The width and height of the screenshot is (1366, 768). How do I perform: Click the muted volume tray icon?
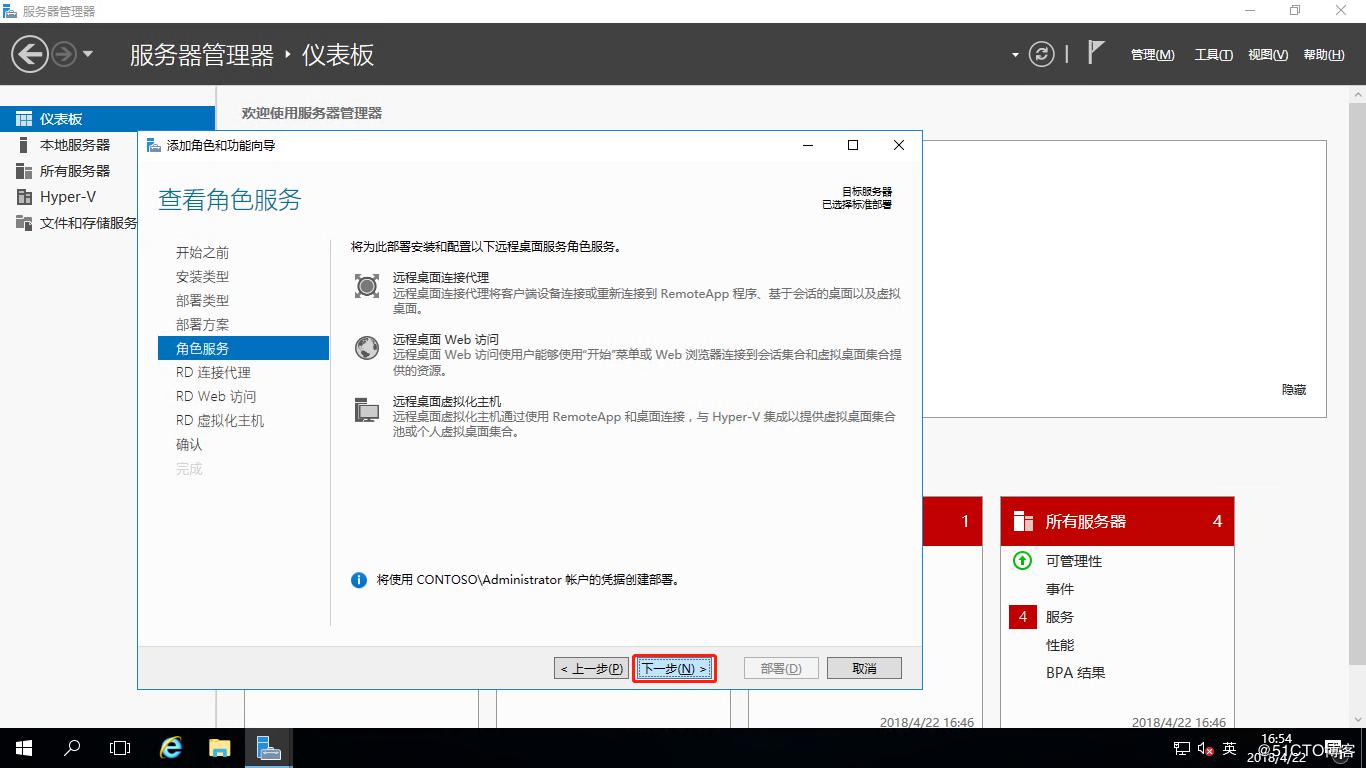pyautogui.click(x=1205, y=748)
